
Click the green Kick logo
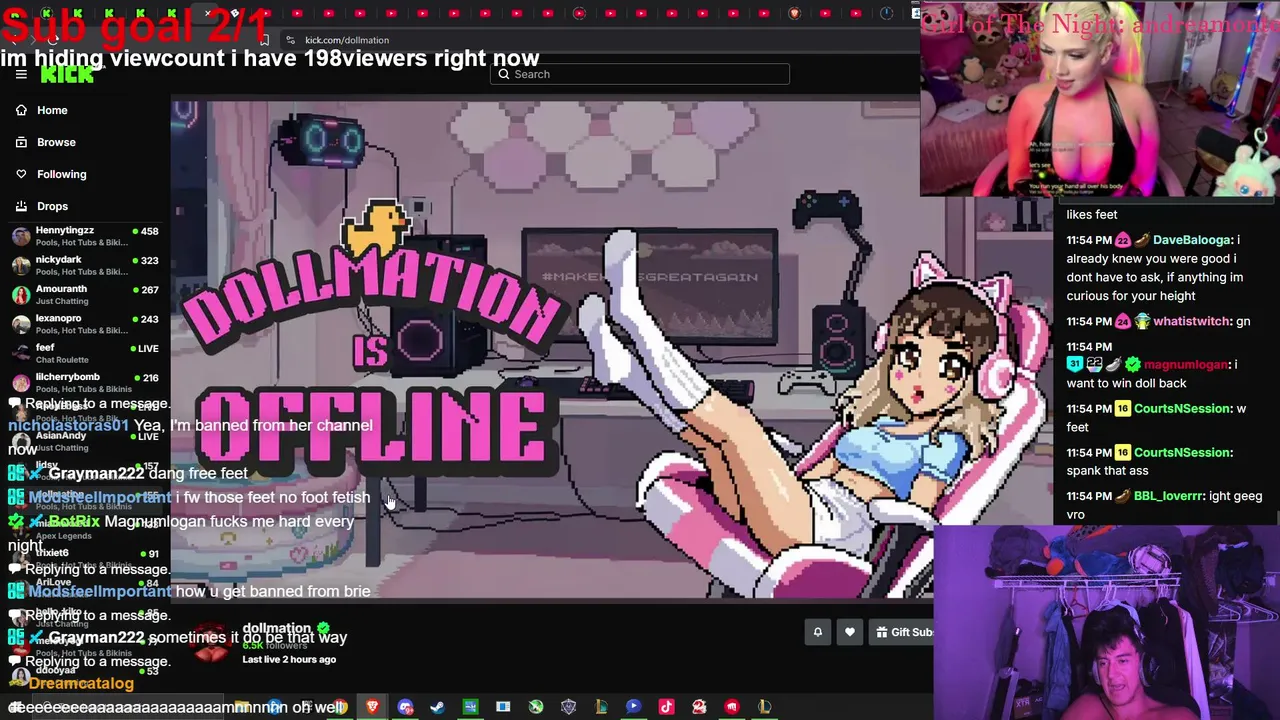tap(67, 75)
